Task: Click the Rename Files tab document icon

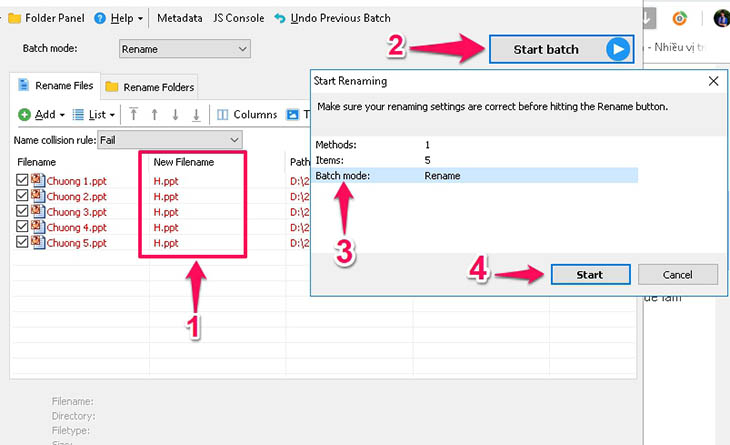Action: point(23,85)
